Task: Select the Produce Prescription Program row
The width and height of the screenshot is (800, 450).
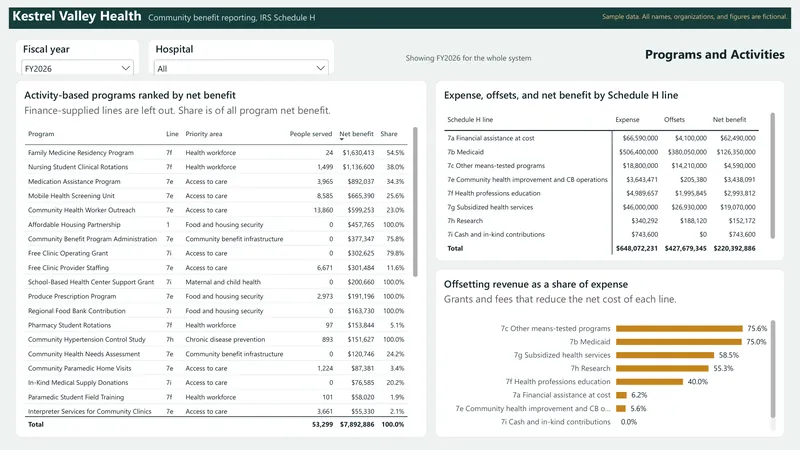Action: (217, 296)
